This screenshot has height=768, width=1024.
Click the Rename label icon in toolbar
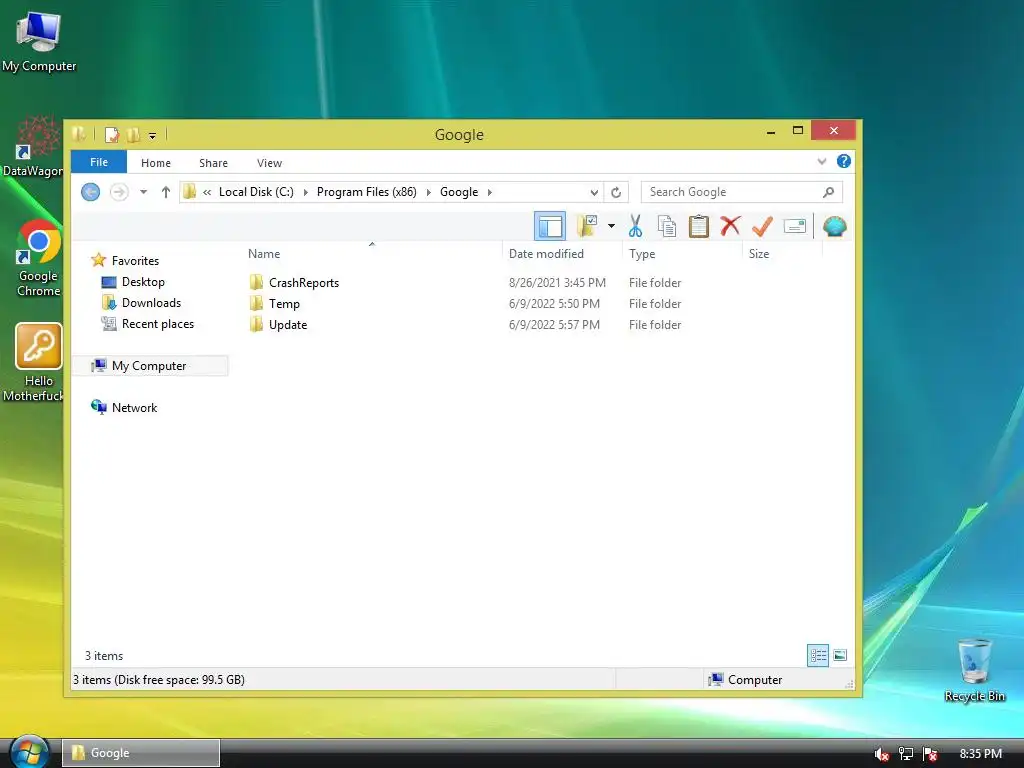[795, 226]
